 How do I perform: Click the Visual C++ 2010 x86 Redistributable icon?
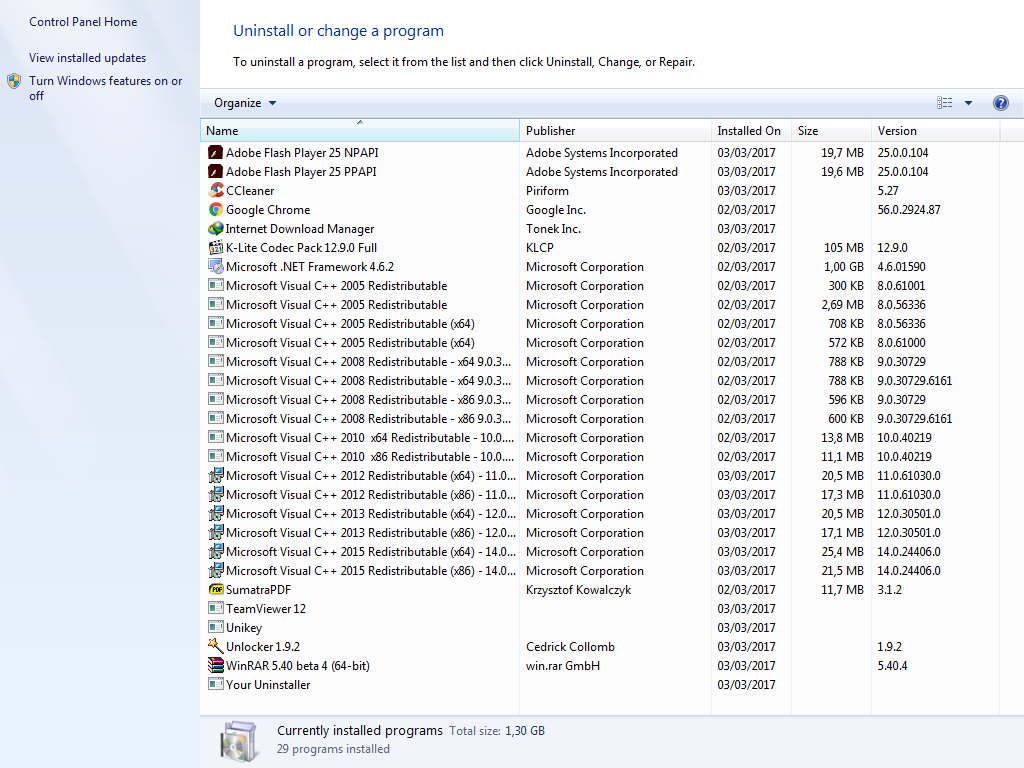point(216,456)
